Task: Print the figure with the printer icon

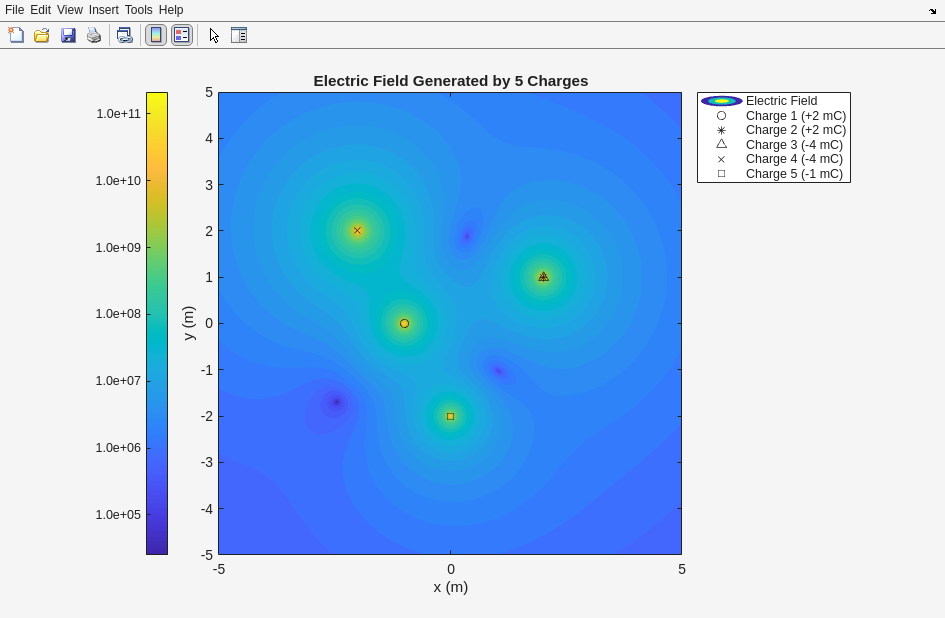Action: (x=94, y=35)
